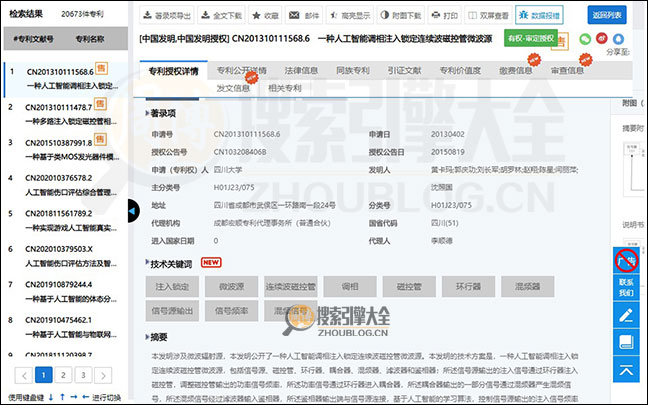648x405 pixels.
Task: Open the 附图下载 figure download option
Action: point(400,17)
